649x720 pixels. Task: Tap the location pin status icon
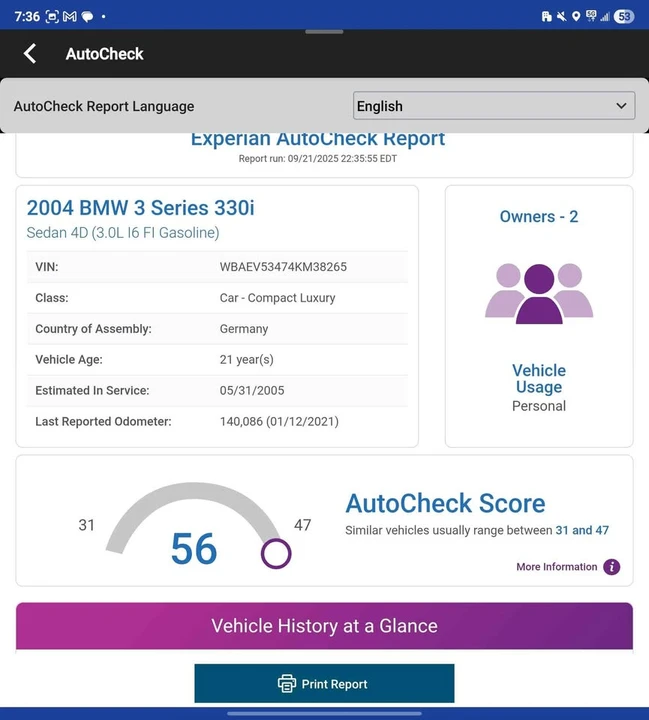[x=576, y=17]
